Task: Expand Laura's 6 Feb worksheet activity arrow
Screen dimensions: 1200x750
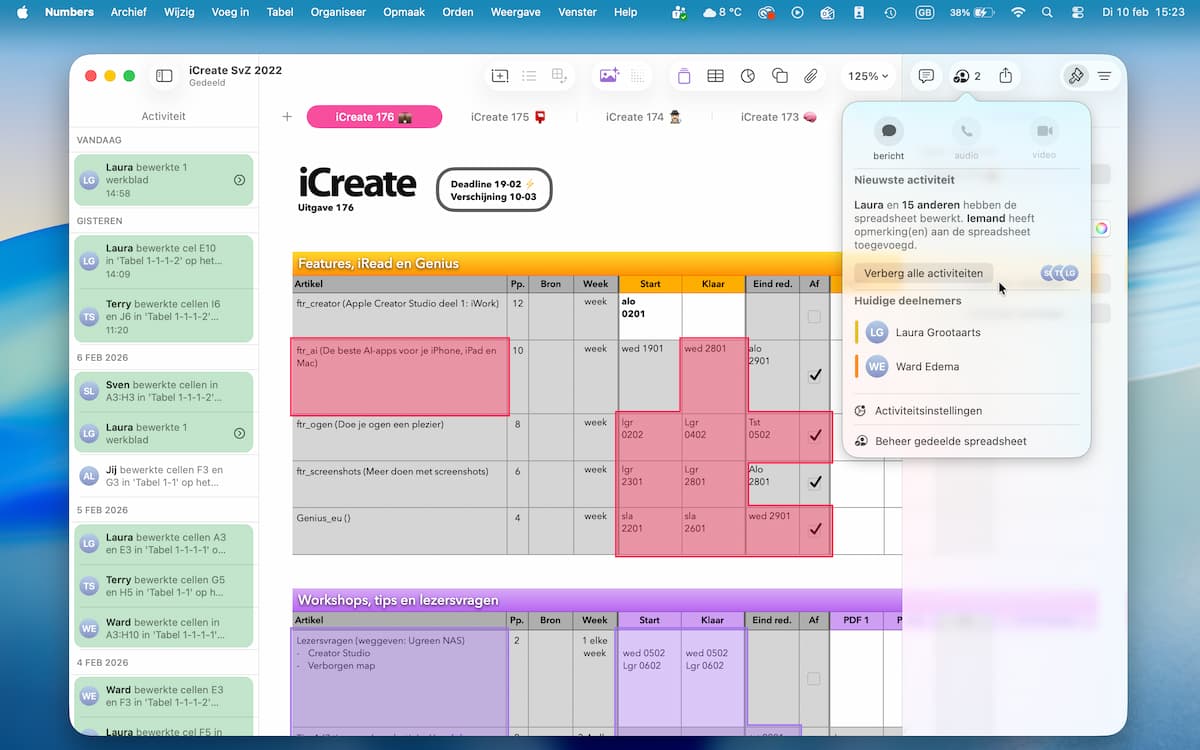Action: tap(239, 433)
